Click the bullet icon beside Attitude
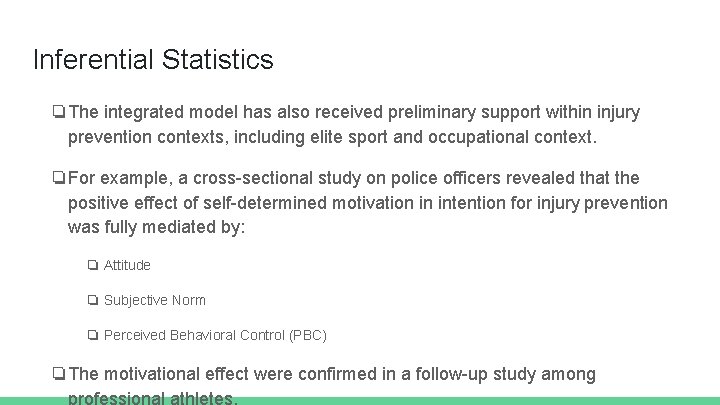720x405 pixels. [x=92, y=265]
